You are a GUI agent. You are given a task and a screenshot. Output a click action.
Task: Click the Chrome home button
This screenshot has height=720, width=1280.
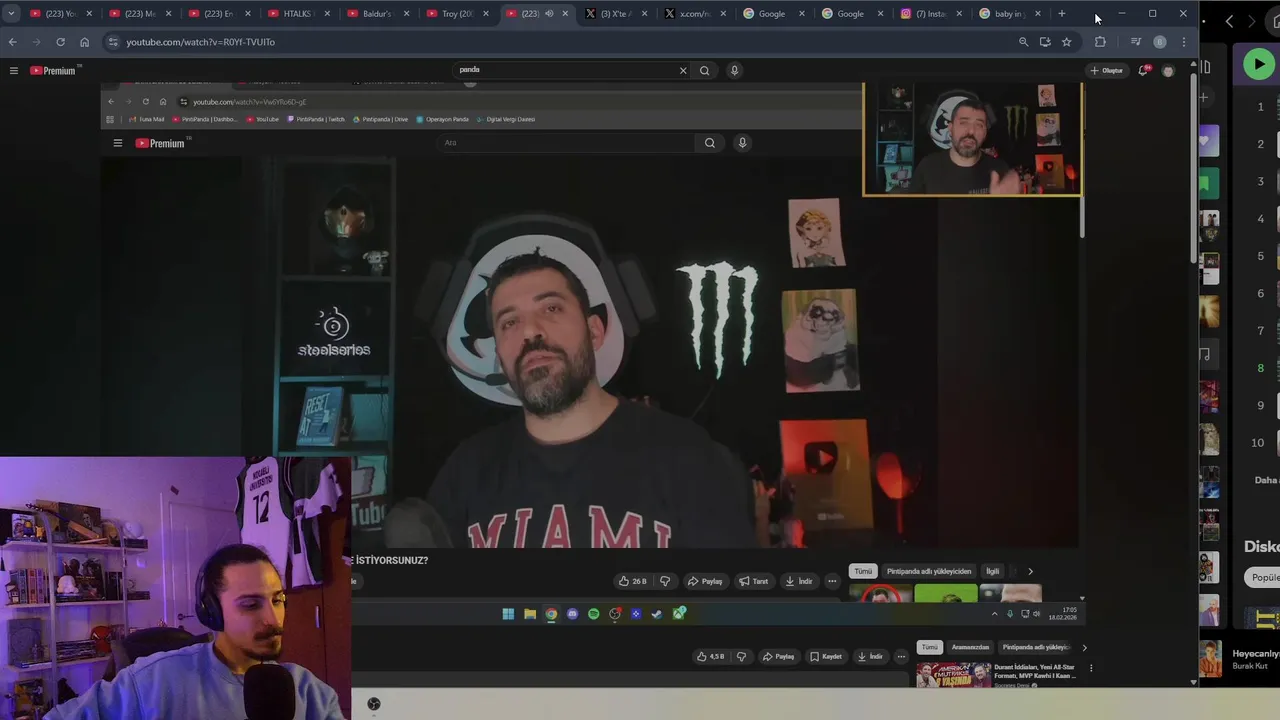coord(84,42)
